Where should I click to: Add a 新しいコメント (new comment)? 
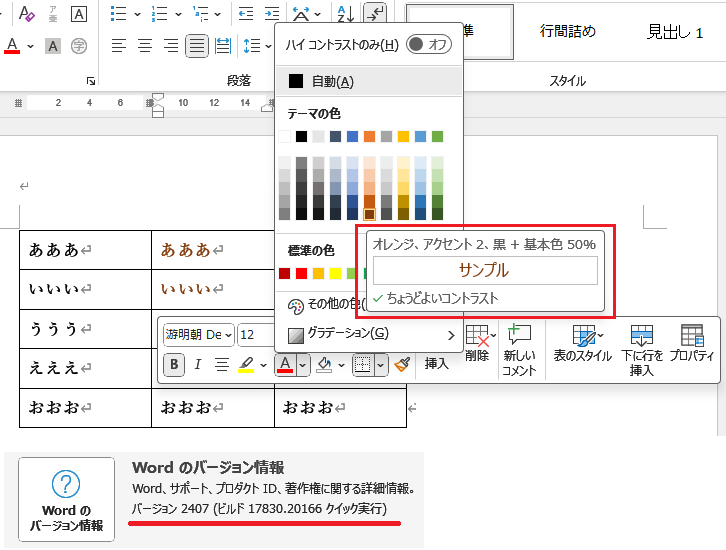click(x=519, y=350)
